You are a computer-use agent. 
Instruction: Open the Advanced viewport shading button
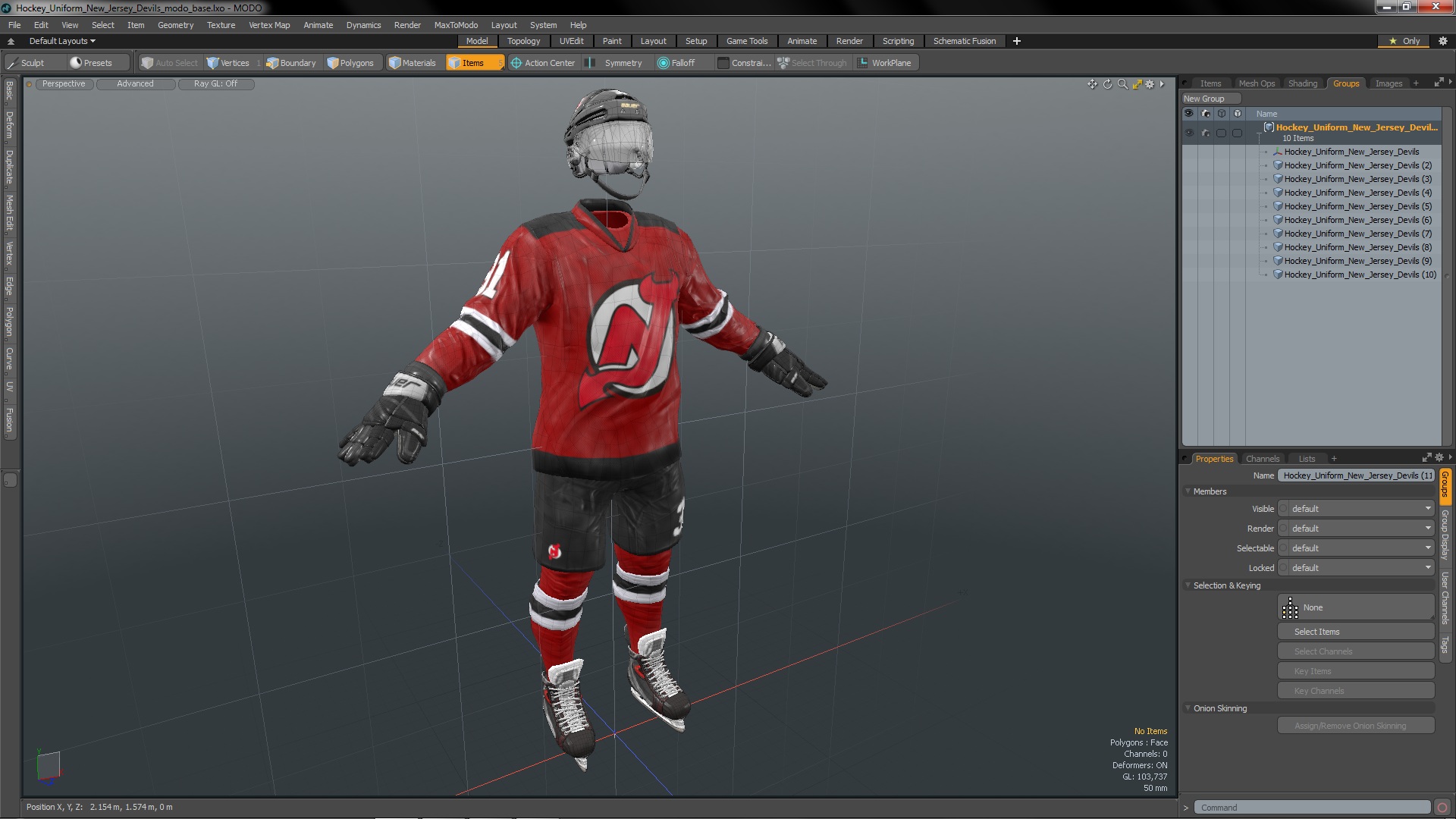135,84
